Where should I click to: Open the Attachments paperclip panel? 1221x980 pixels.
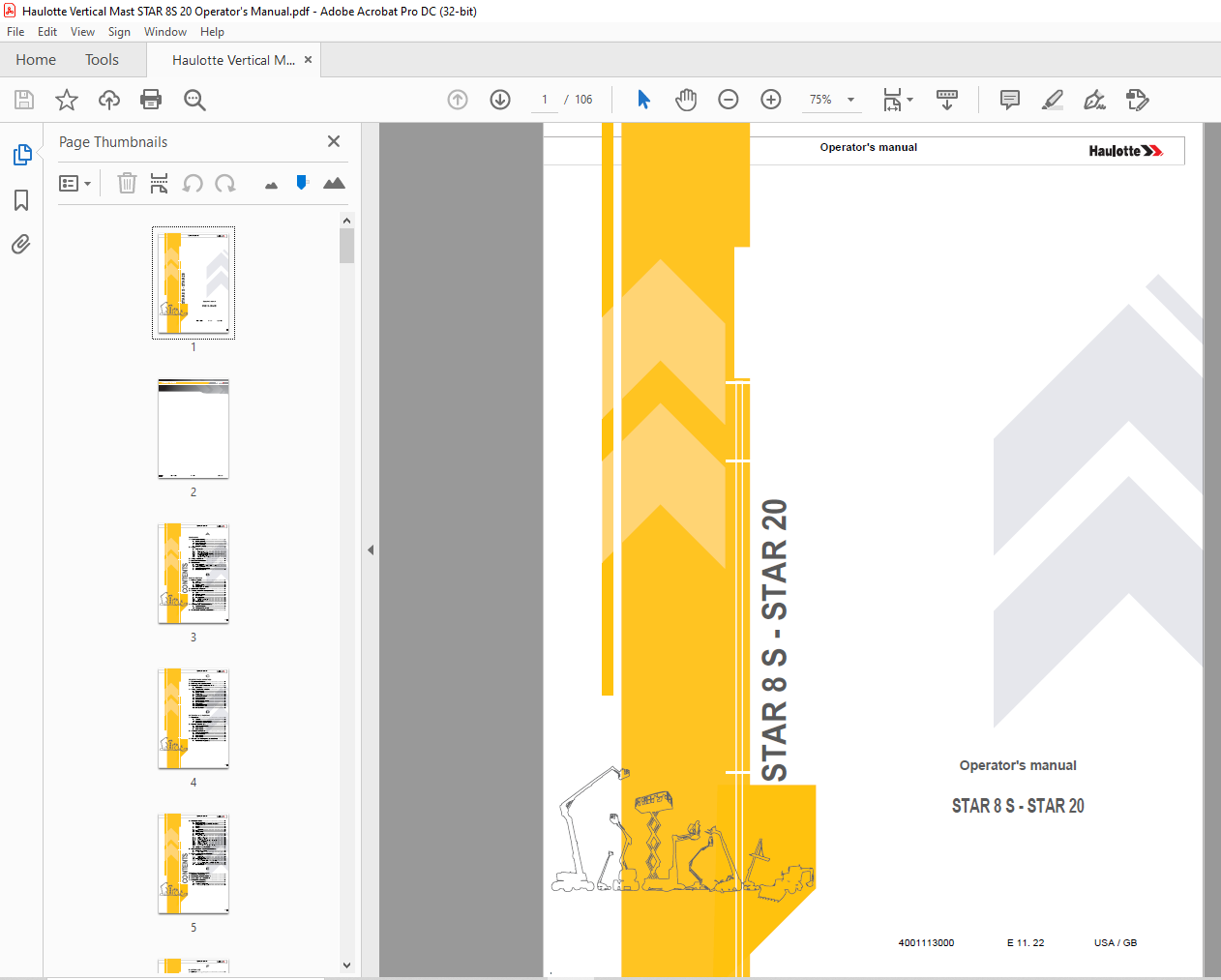pos(21,244)
